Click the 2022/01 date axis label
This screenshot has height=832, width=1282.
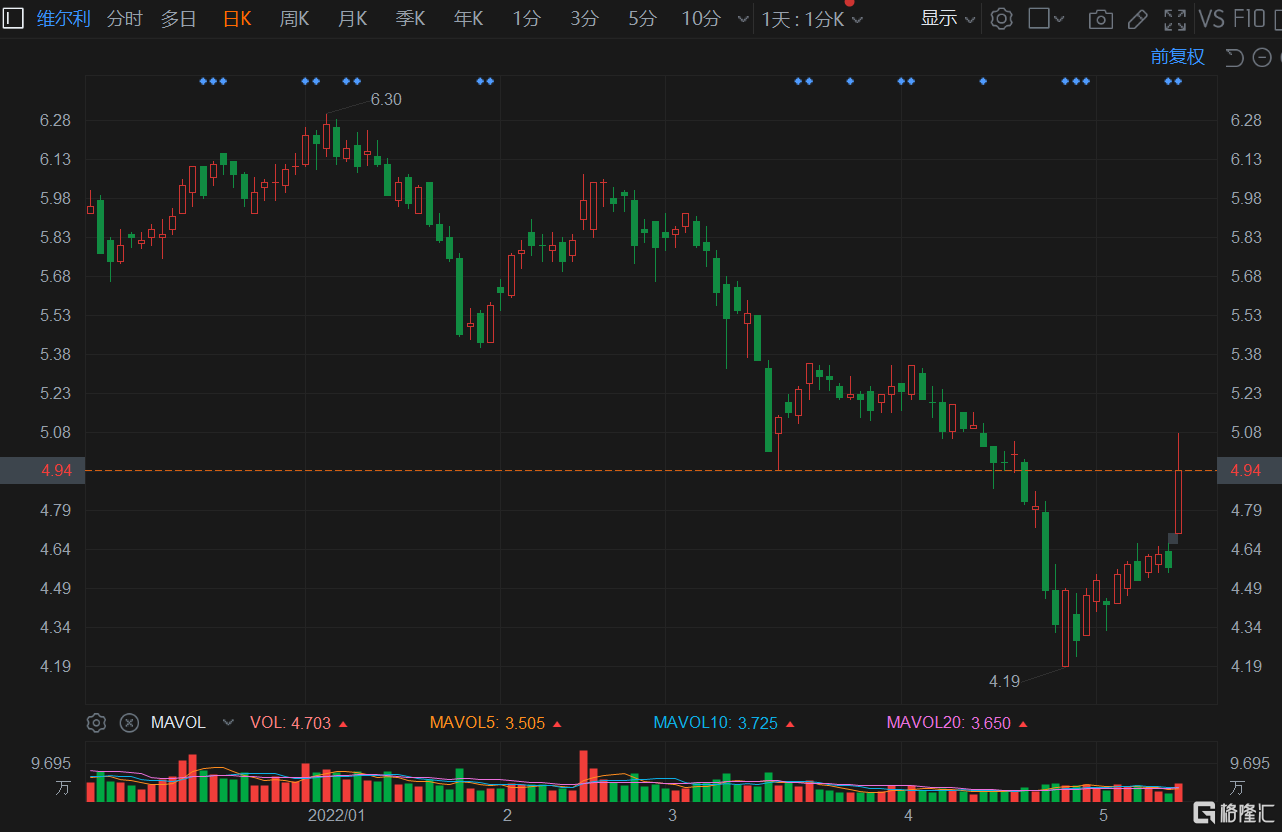(335, 815)
